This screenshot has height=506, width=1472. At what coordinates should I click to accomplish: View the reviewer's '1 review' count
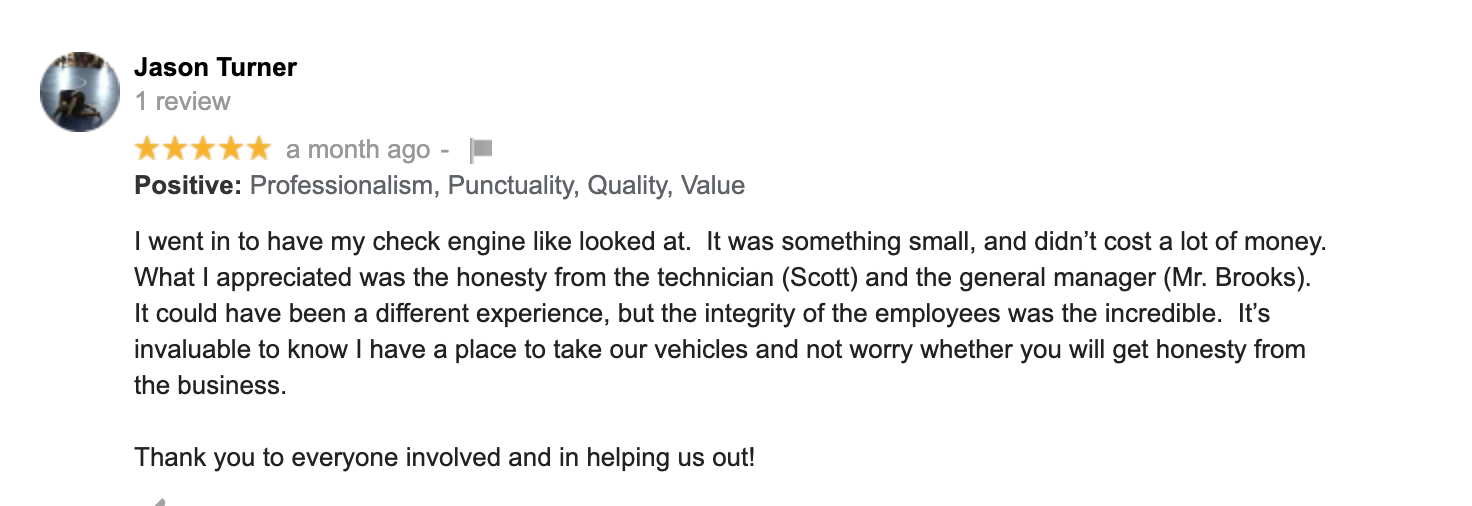182,101
